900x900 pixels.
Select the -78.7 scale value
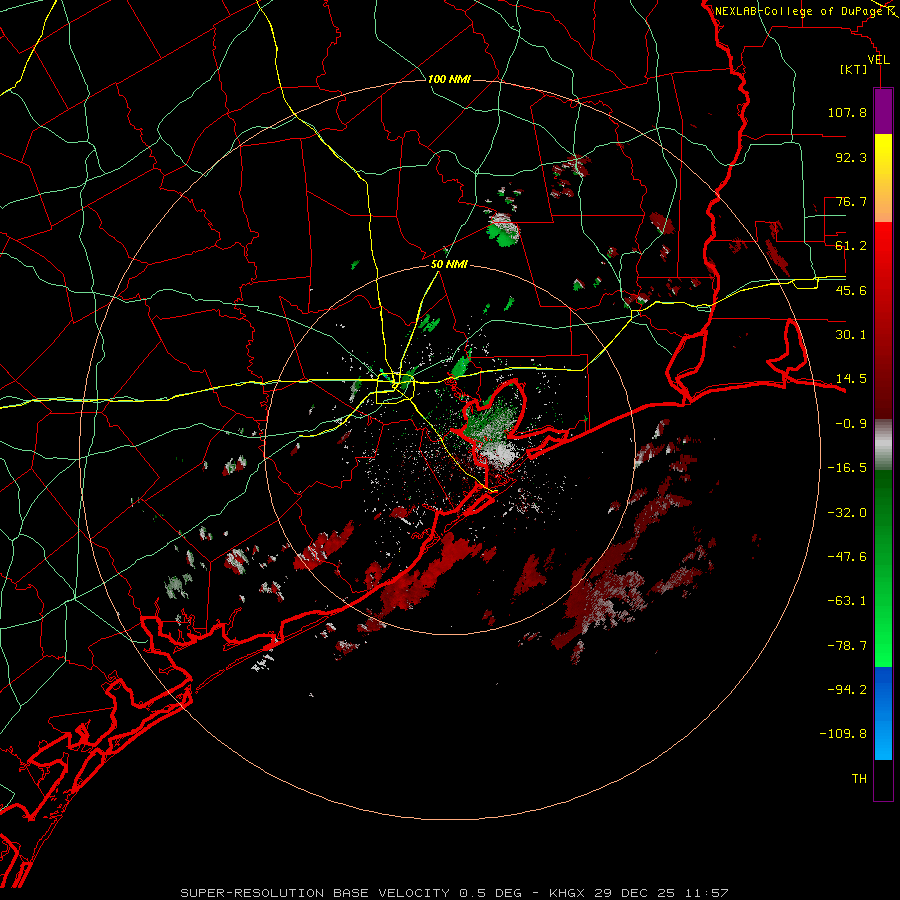click(847, 646)
